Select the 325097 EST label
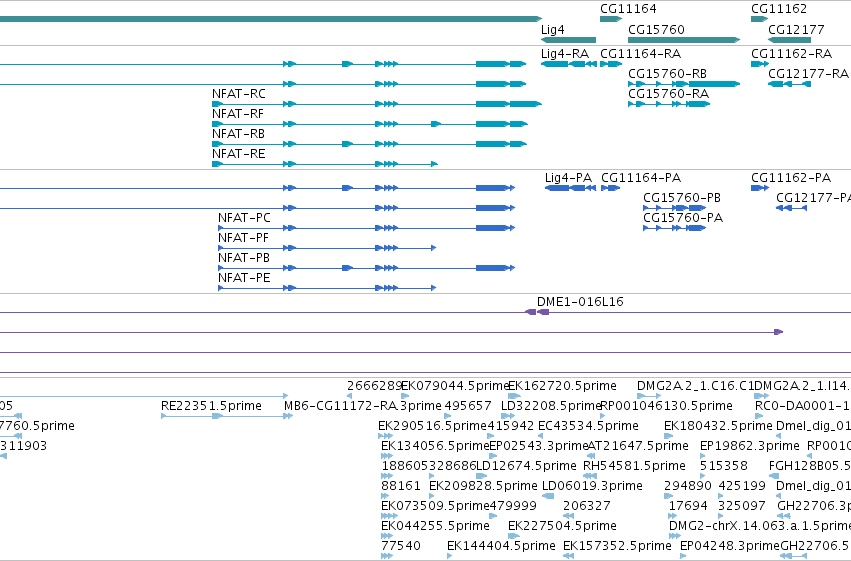 tap(741, 506)
